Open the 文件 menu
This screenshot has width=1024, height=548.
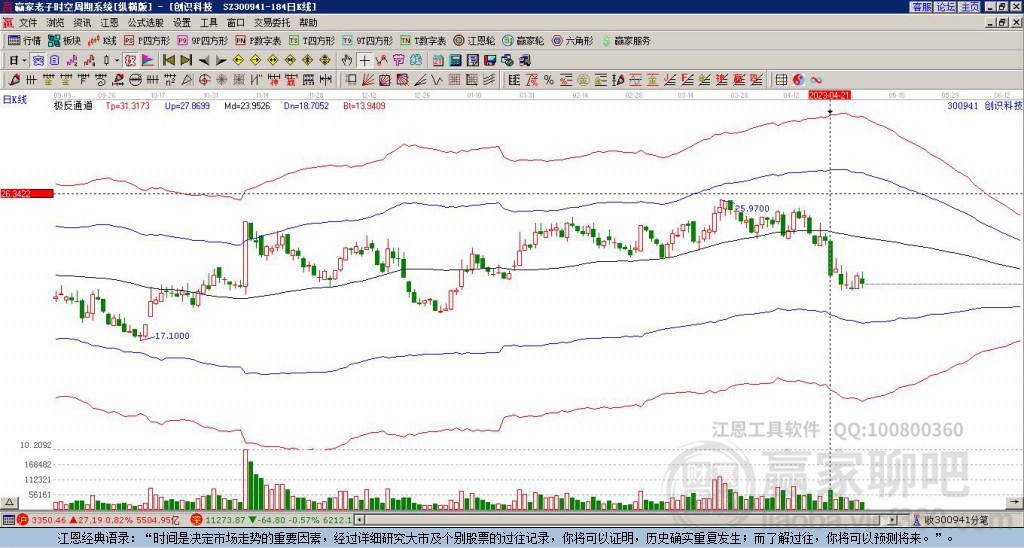click(x=27, y=23)
